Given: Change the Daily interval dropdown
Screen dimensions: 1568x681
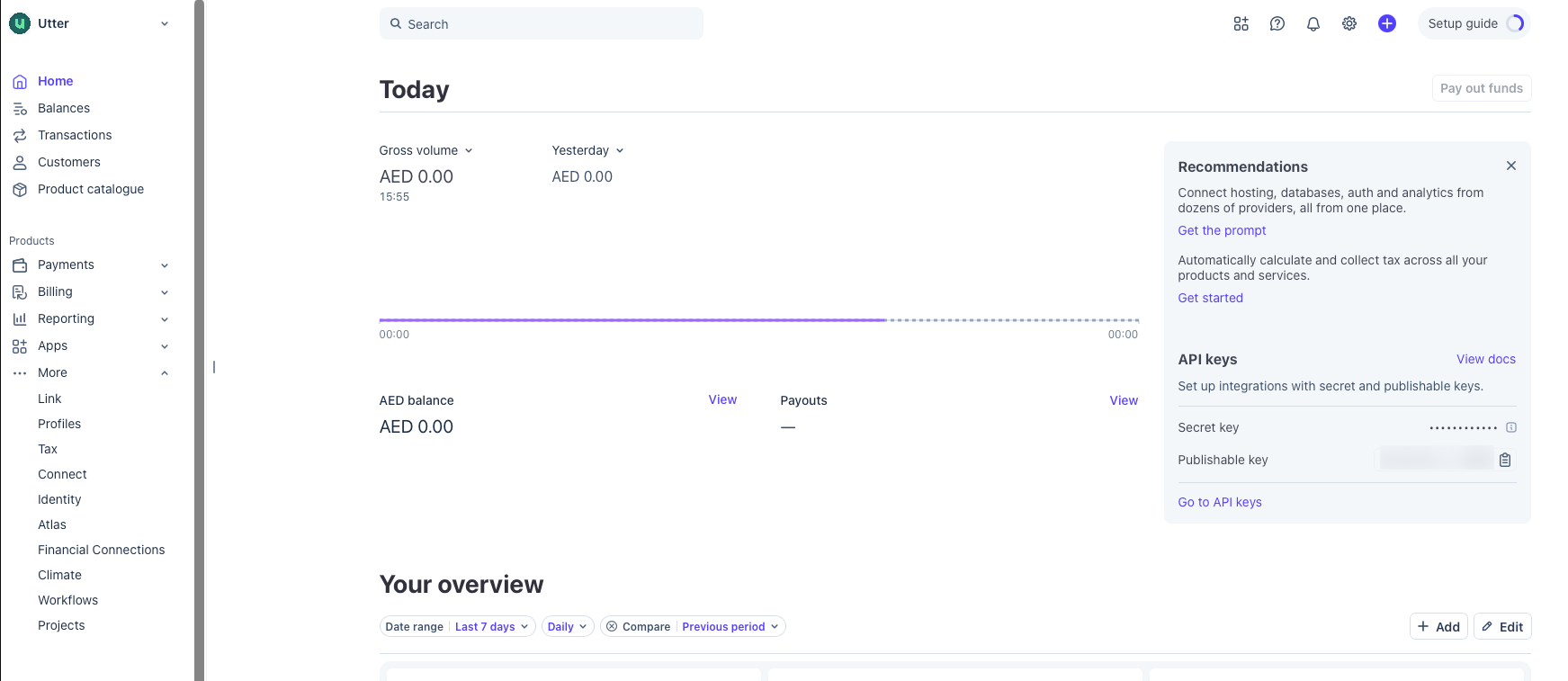Looking at the screenshot, I should [568, 626].
